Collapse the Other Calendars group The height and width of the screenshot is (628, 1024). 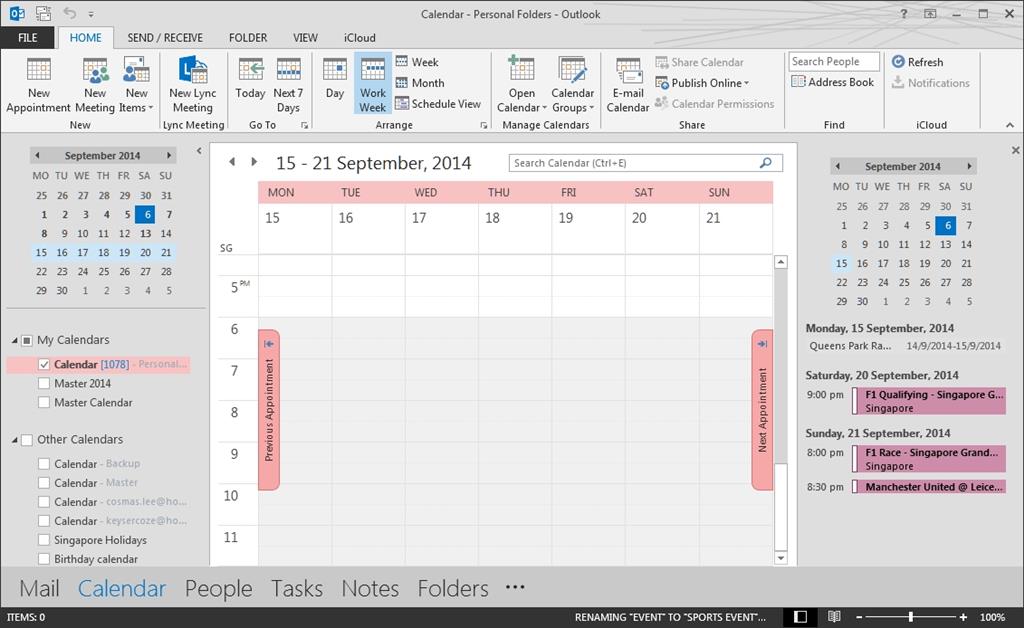(x=14, y=440)
